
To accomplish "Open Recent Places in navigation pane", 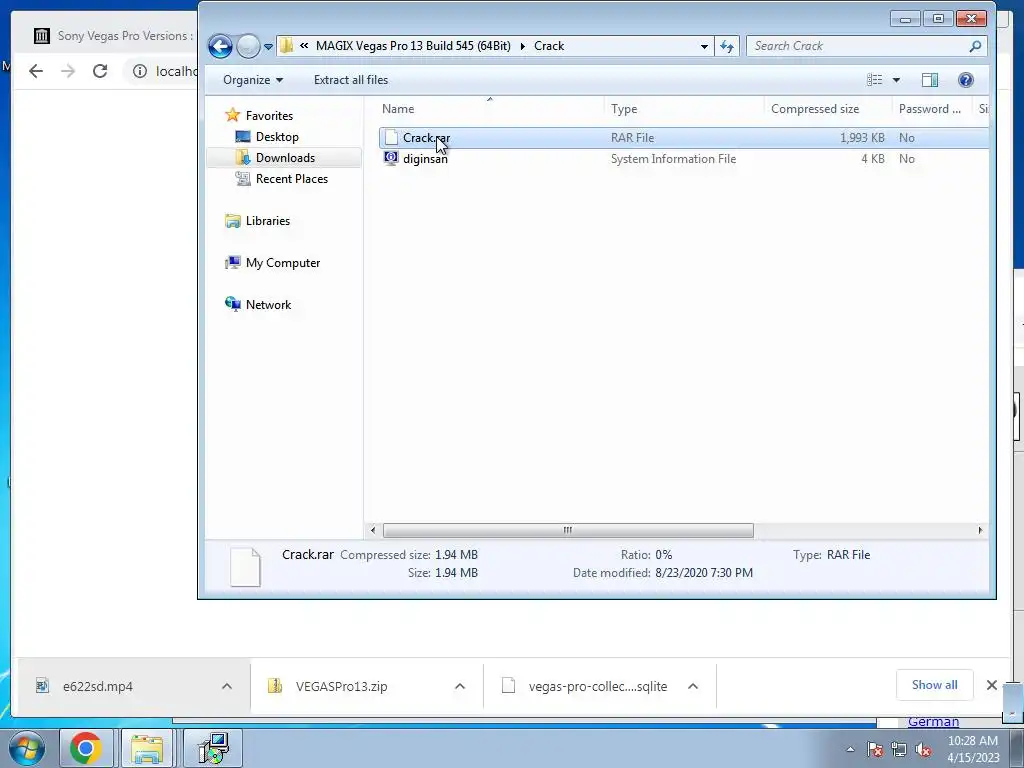I will [x=291, y=178].
